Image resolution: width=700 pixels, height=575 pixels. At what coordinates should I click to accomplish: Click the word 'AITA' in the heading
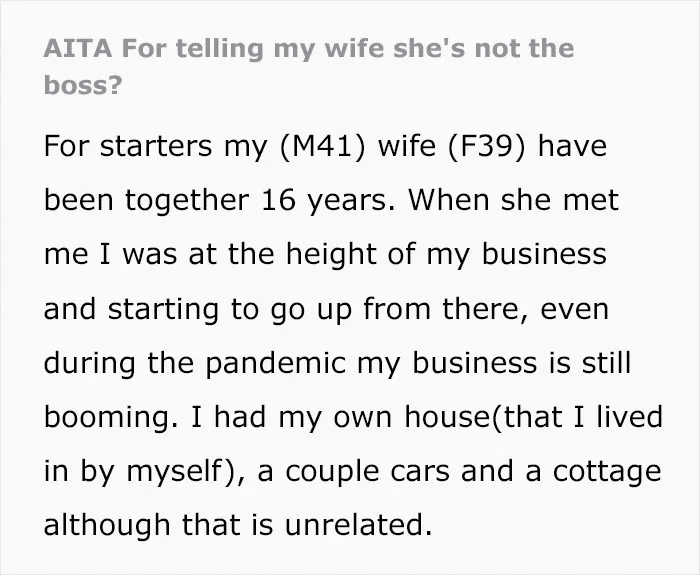(78, 48)
